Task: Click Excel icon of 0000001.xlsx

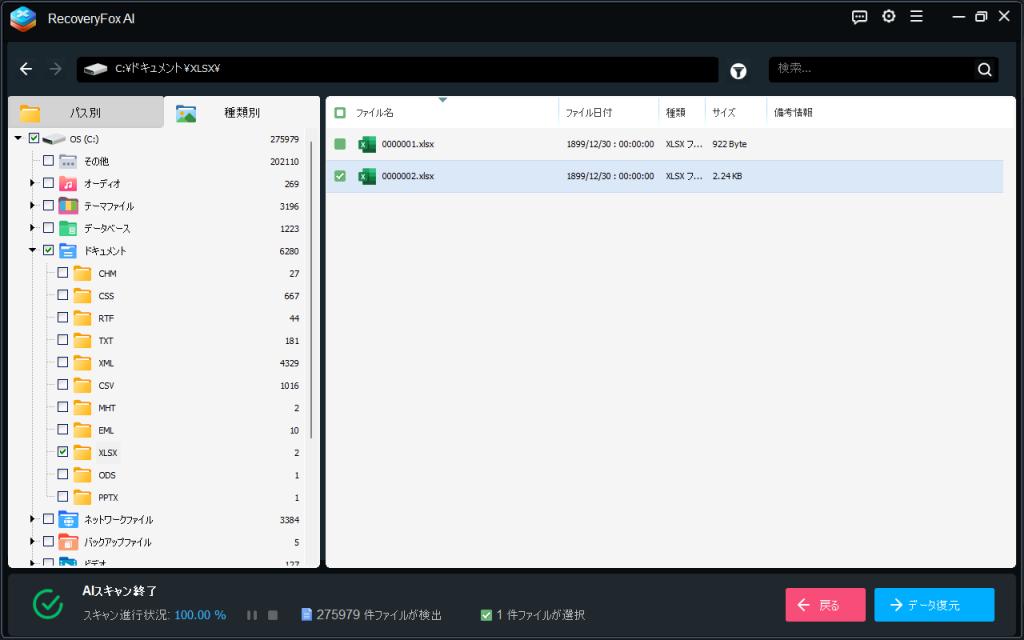Action: pyautogui.click(x=367, y=144)
